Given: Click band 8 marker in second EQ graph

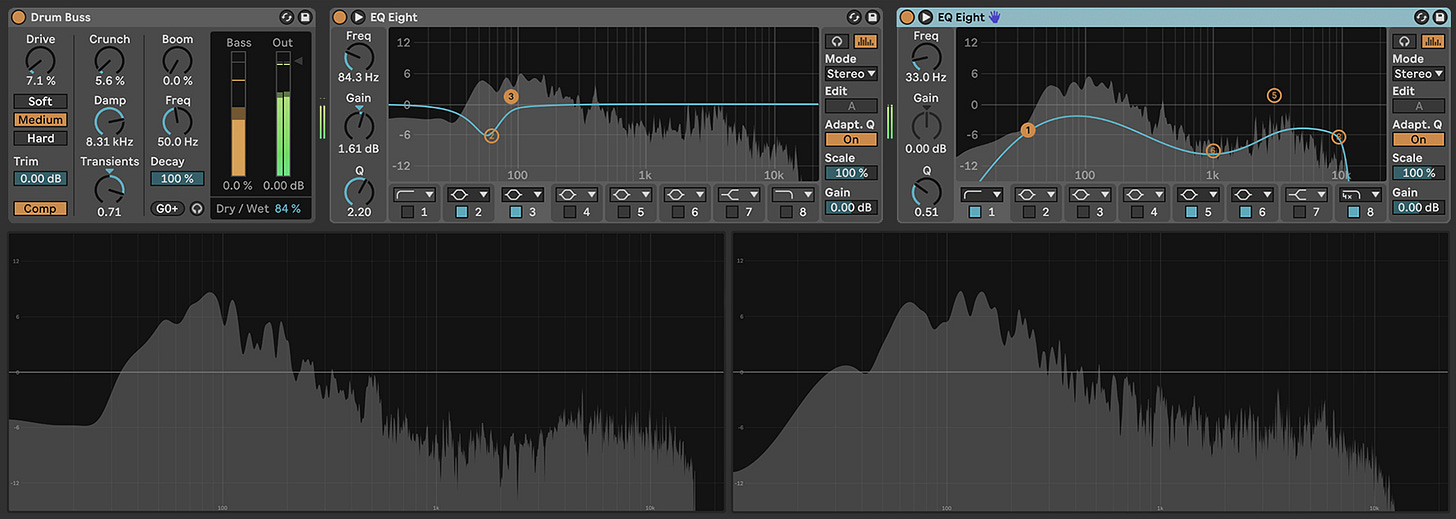Looking at the screenshot, I should click(x=1339, y=137).
